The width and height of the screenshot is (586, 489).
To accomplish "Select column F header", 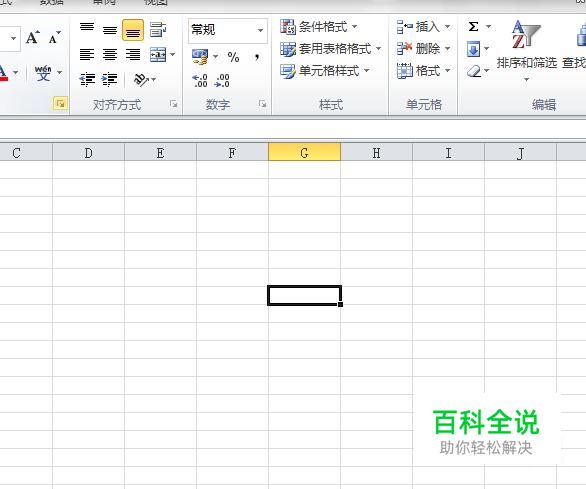I will (x=232, y=153).
